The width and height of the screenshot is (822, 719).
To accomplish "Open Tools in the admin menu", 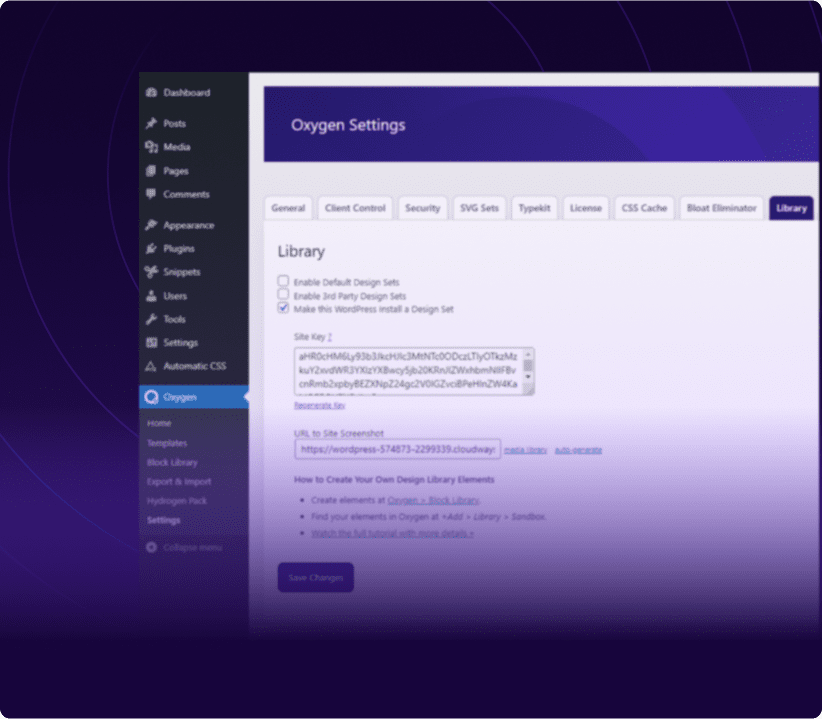I will point(174,319).
